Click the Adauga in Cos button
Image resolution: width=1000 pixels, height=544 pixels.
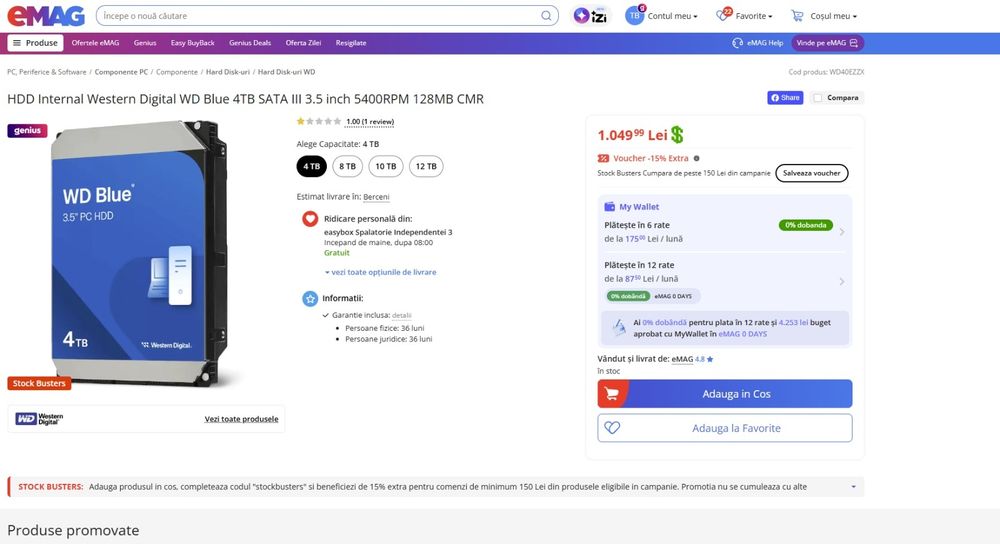coord(724,394)
